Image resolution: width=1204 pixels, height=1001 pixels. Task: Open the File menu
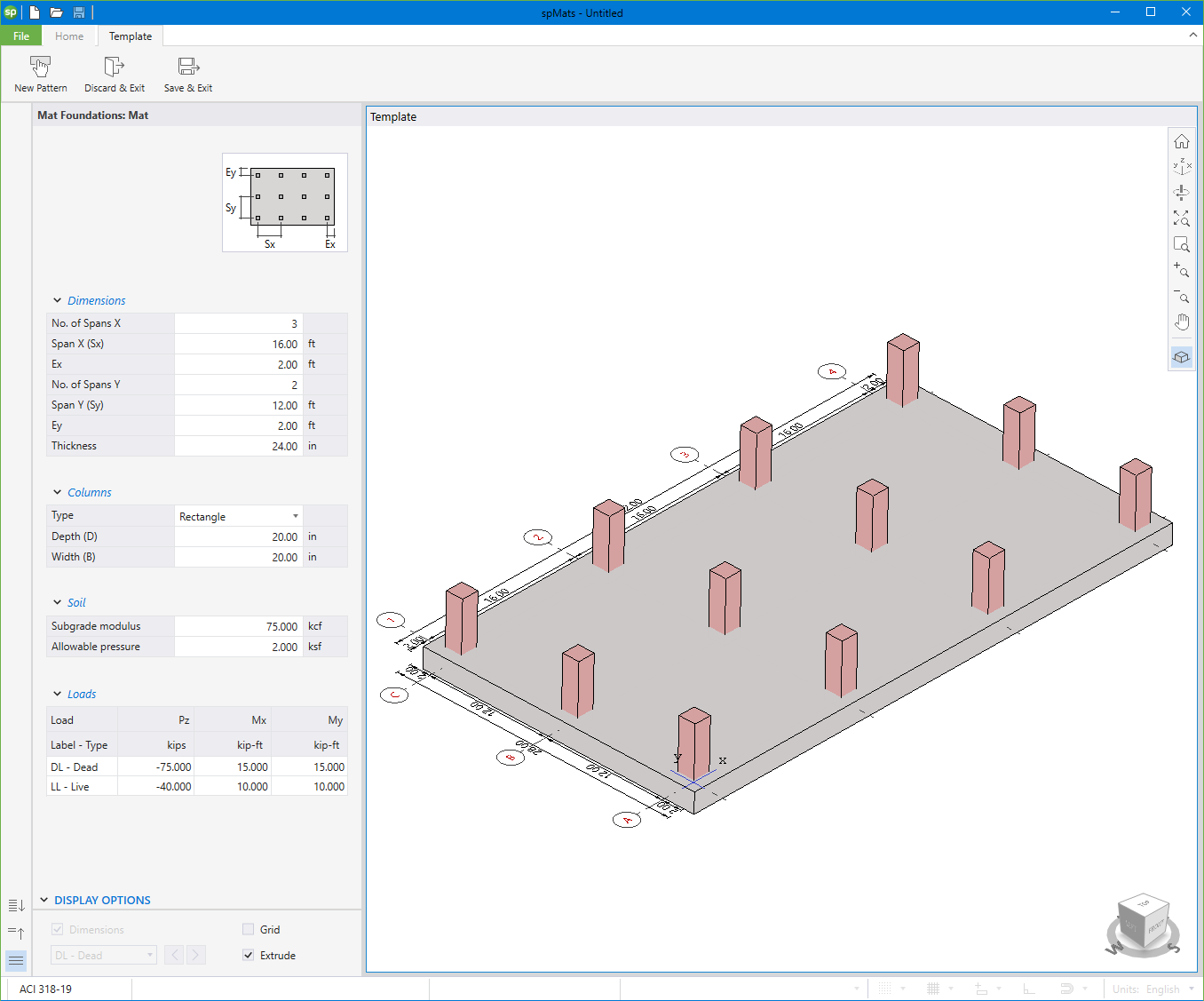coord(20,36)
